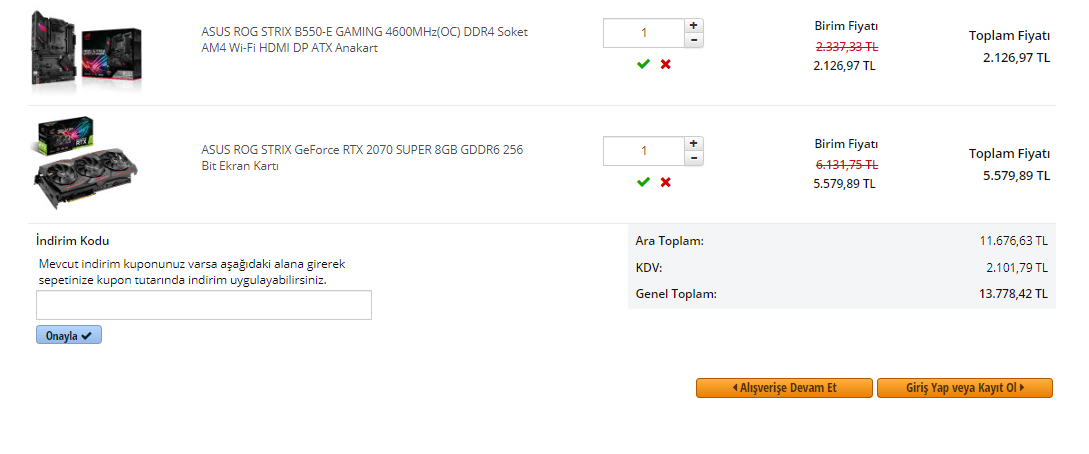Open ASUS ROG STRIX B550-E product link
The height and width of the screenshot is (454, 1089).
364,40
